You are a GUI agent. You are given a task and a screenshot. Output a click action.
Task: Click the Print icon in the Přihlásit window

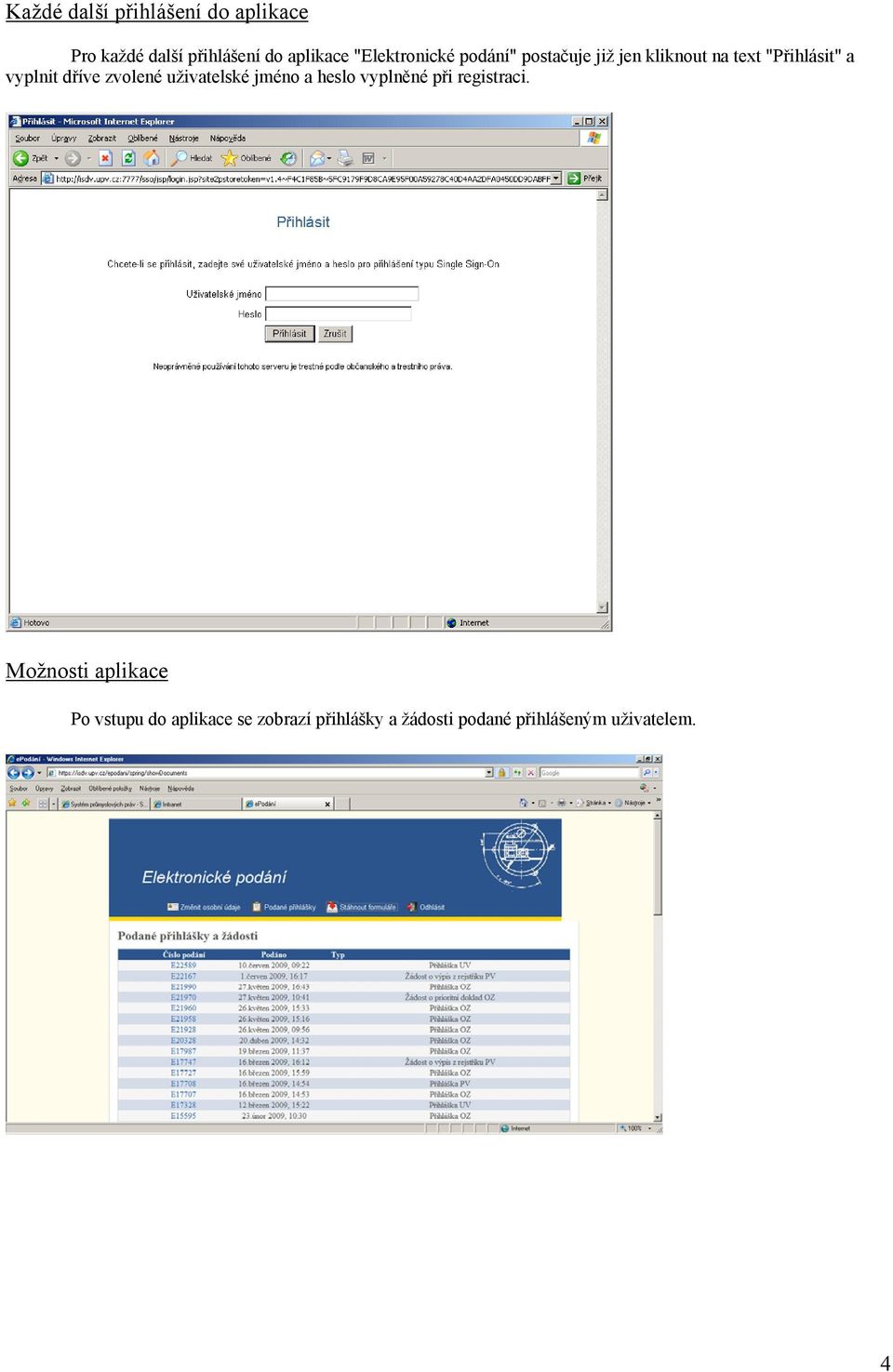[x=345, y=158]
